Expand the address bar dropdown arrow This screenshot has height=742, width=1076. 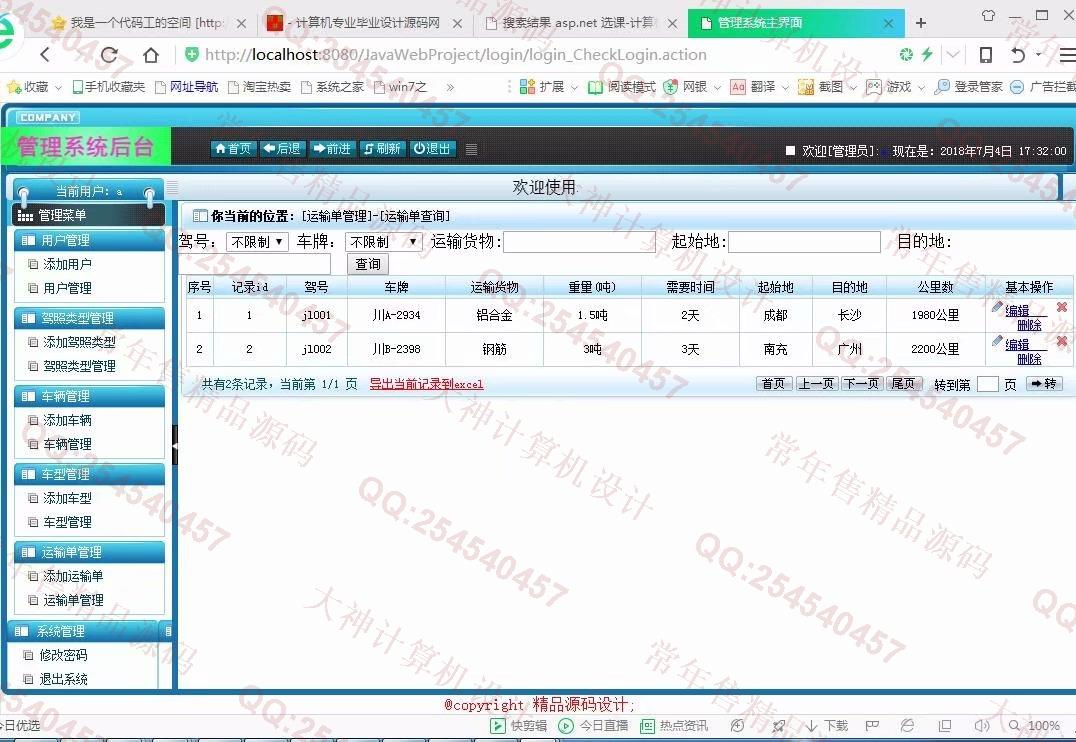(953, 55)
